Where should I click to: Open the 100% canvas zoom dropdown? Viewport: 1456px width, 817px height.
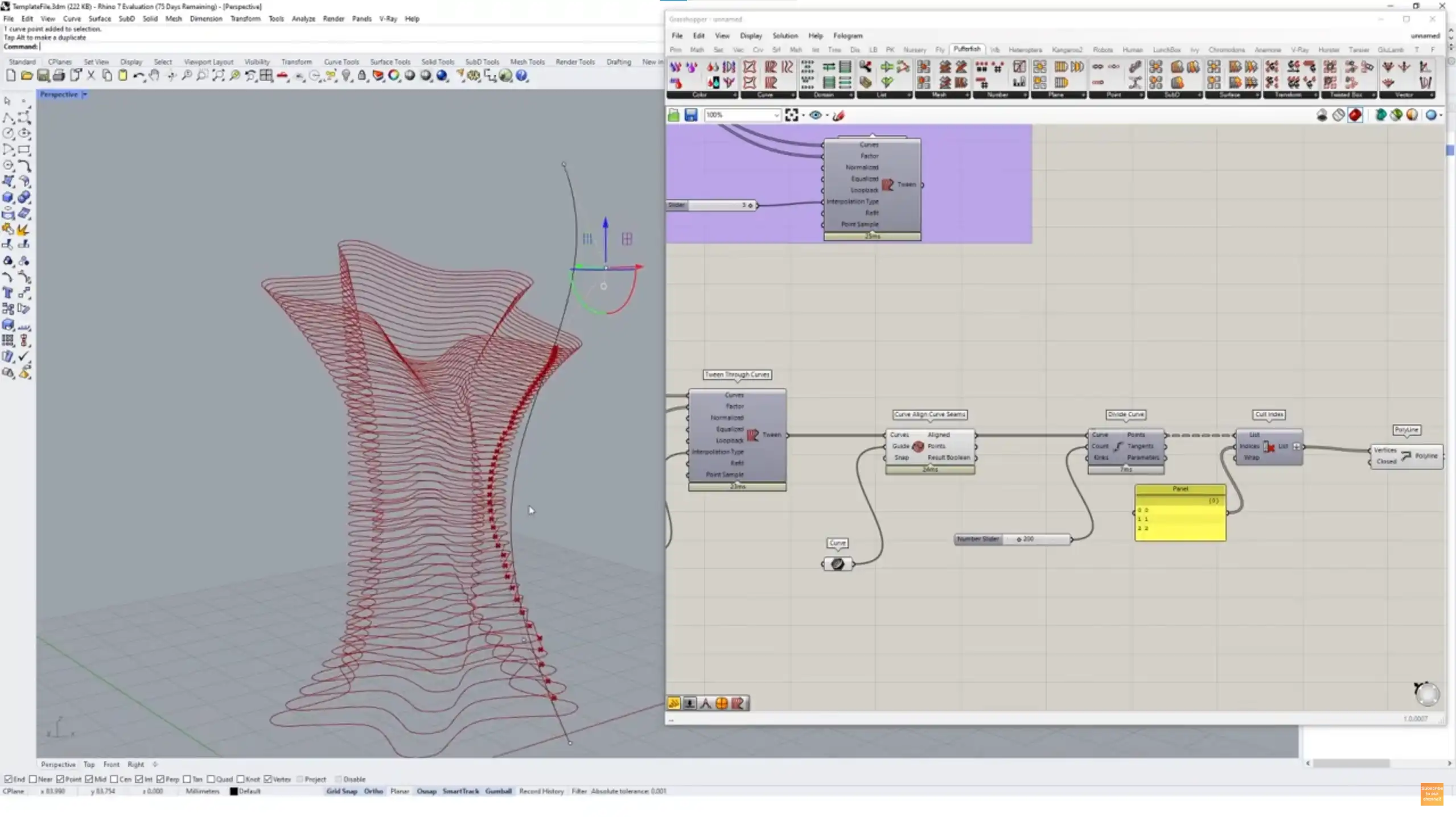click(x=776, y=115)
